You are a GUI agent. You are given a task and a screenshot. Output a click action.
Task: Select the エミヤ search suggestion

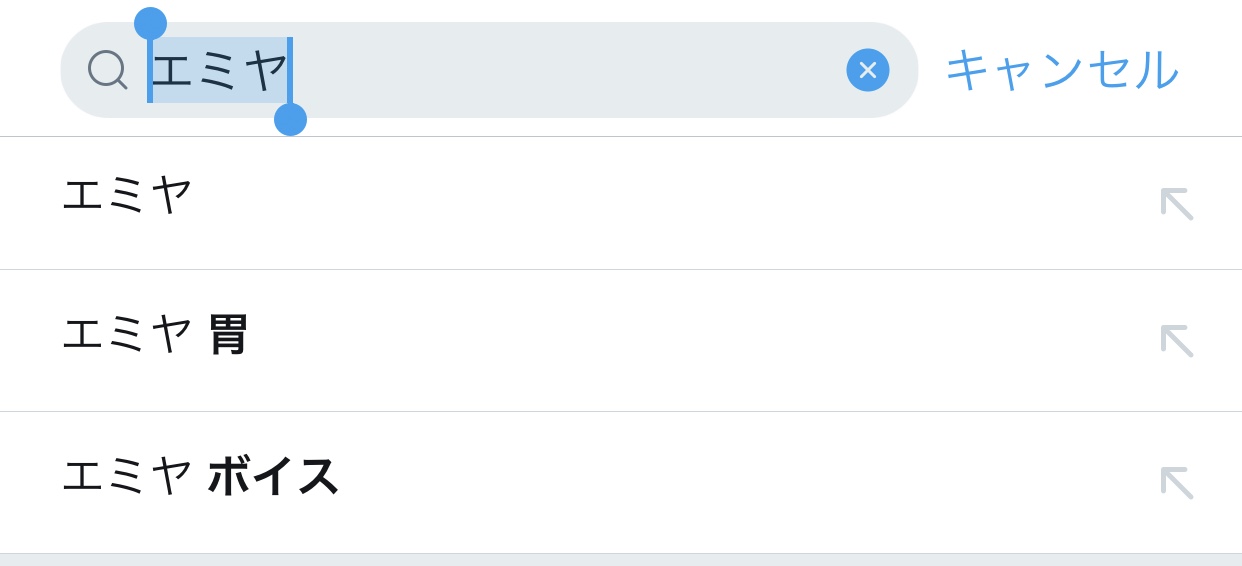pyautogui.click(x=127, y=194)
